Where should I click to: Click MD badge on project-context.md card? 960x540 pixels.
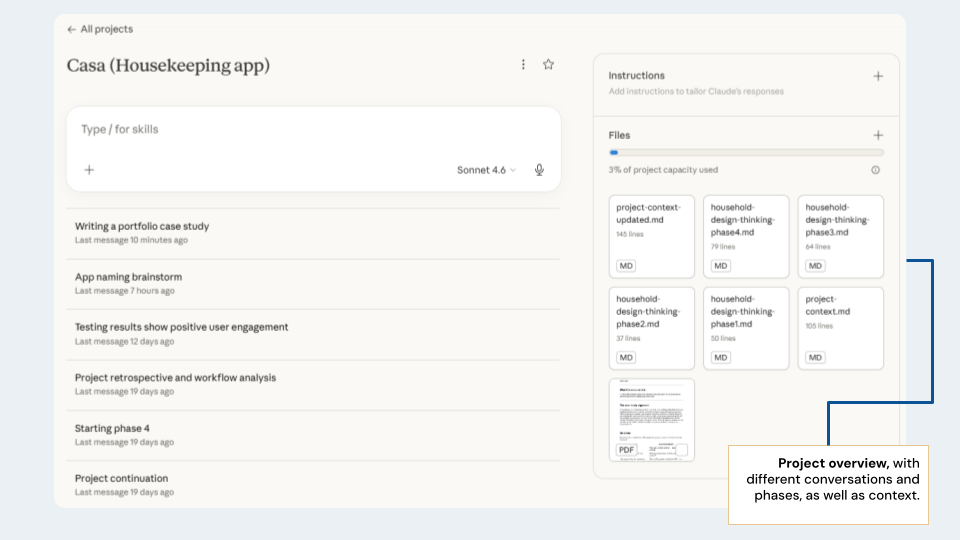815,358
